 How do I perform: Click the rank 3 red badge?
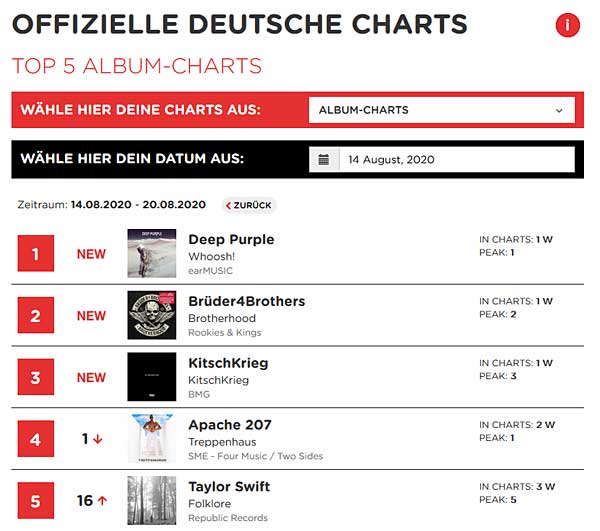click(36, 377)
